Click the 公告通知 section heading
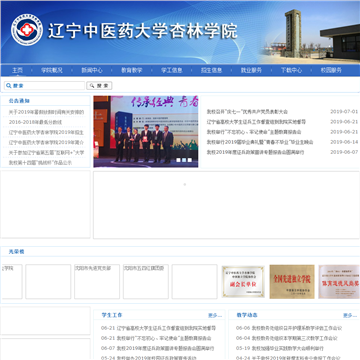This screenshot has width=360, height=360. point(19,101)
